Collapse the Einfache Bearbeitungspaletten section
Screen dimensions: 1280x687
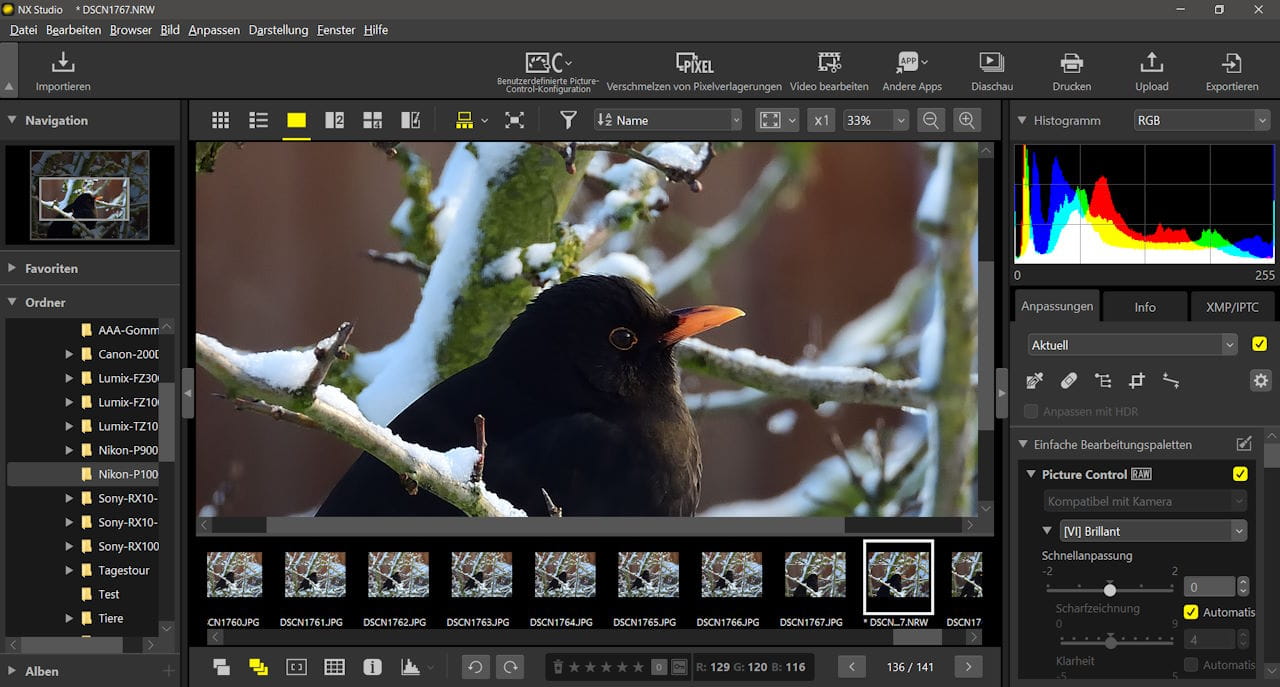click(1021, 445)
